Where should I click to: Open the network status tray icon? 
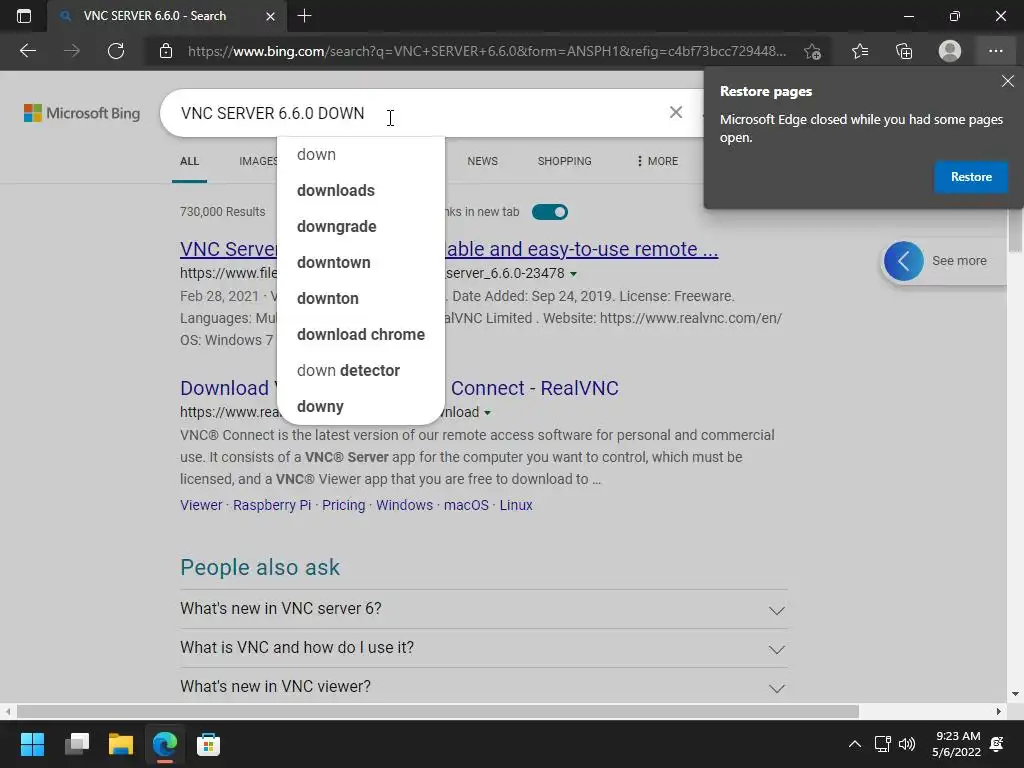coord(882,744)
